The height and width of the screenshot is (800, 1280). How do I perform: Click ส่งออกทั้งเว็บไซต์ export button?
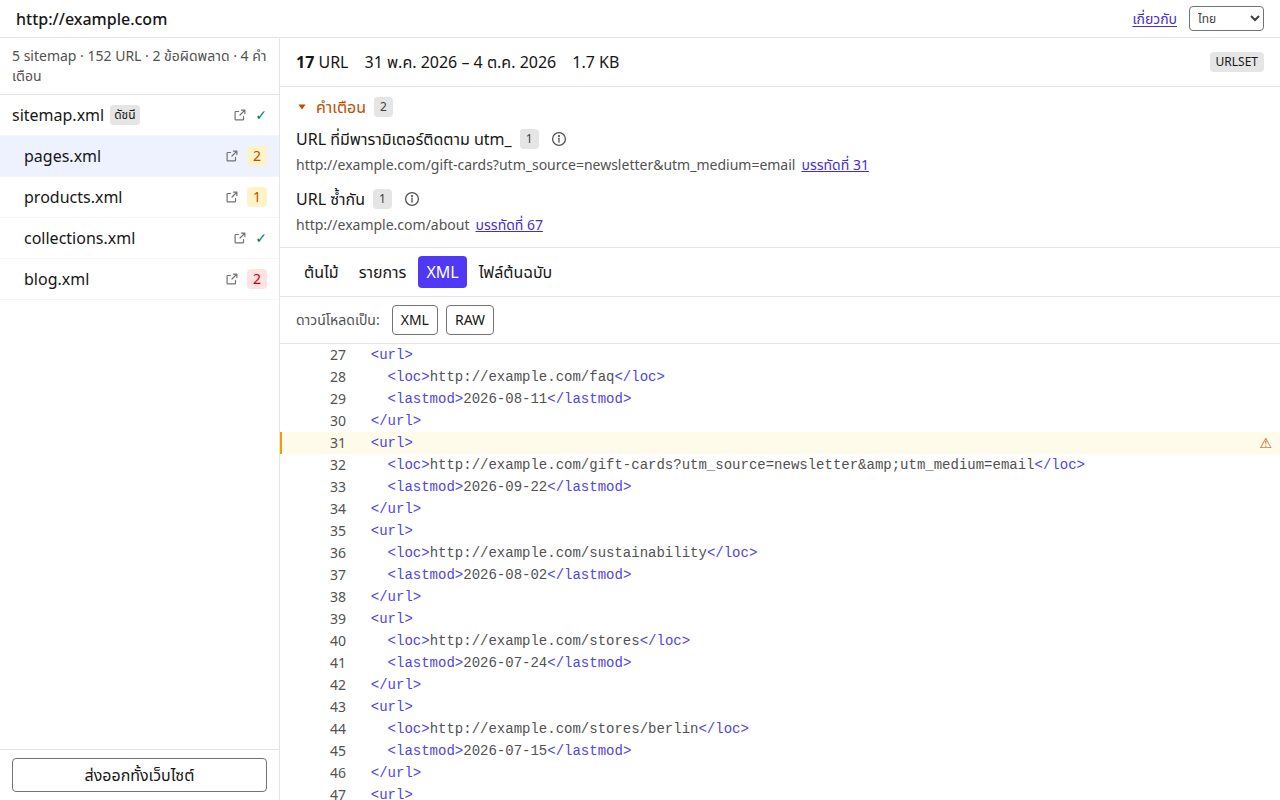click(x=139, y=775)
